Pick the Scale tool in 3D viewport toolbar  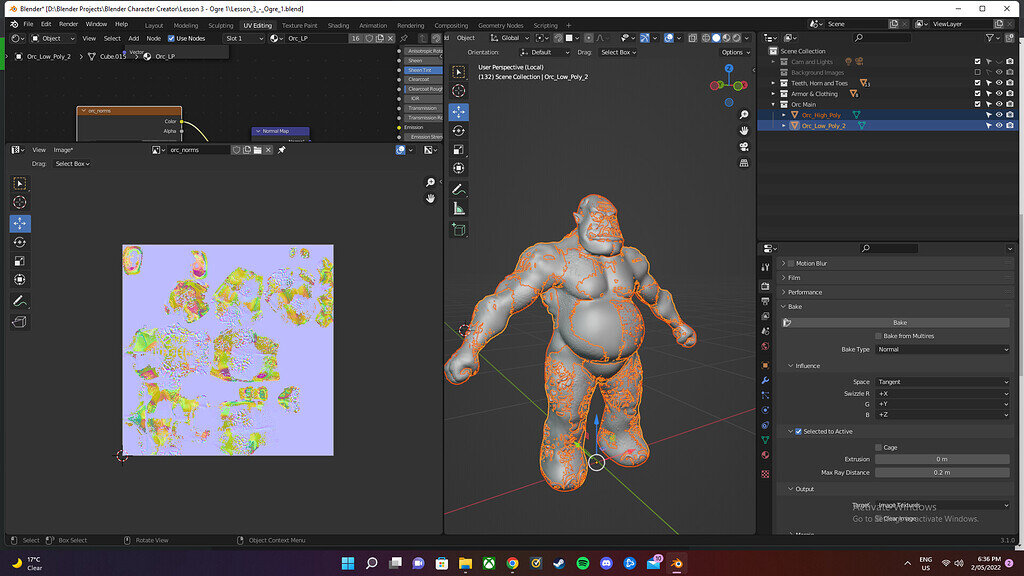tap(458, 150)
